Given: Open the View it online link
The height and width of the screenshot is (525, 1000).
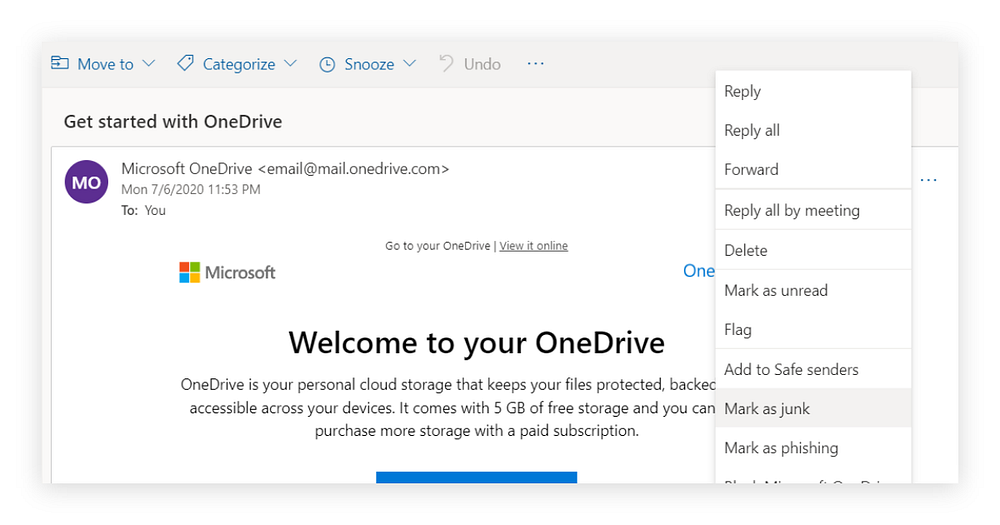Looking at the screenshot, I should tap(533, 246).
